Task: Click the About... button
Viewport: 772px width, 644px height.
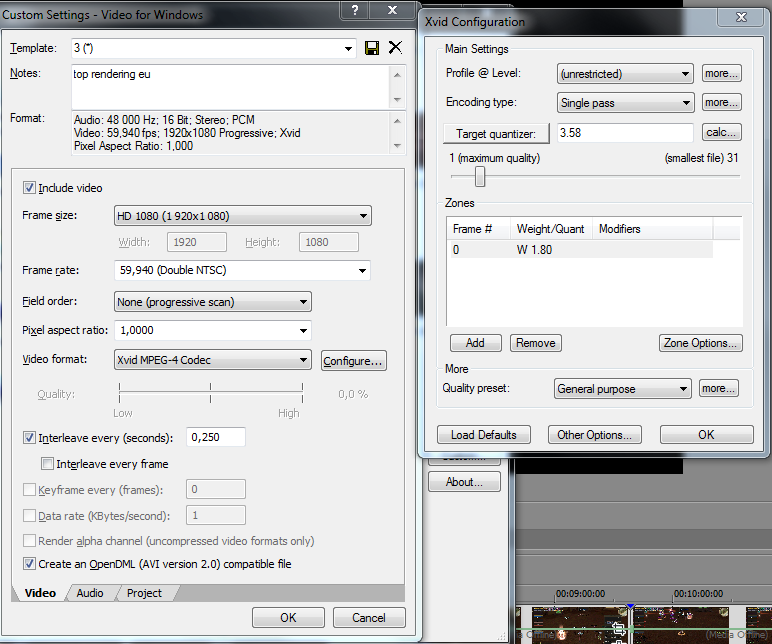Action: pos(464,482)
